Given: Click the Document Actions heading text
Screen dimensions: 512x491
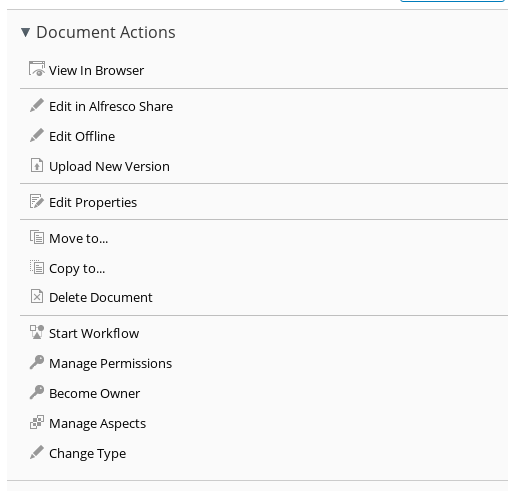Looking at the screenshot, I should tap(106, 32).
